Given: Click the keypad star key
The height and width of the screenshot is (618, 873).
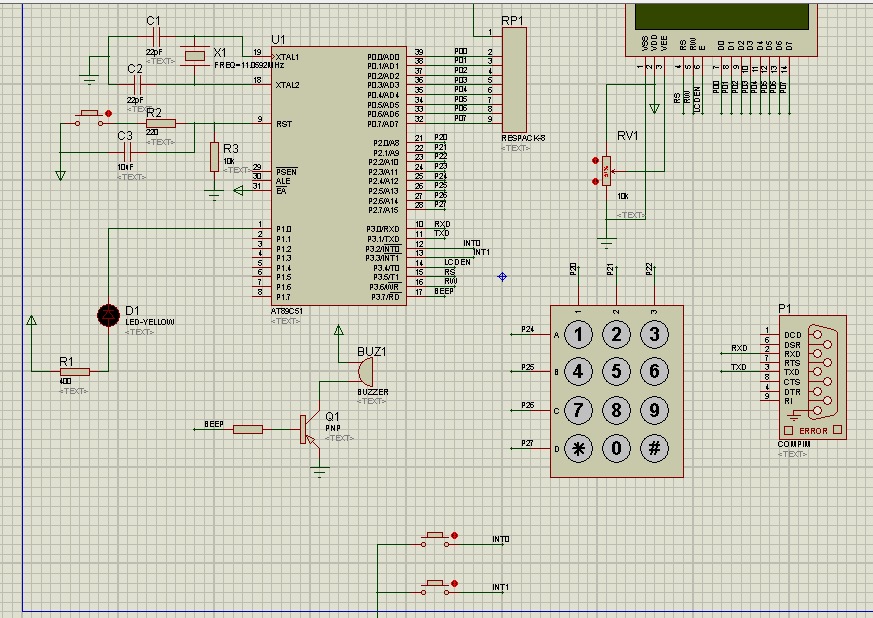Looking at the screenshot, I should 578,448.
